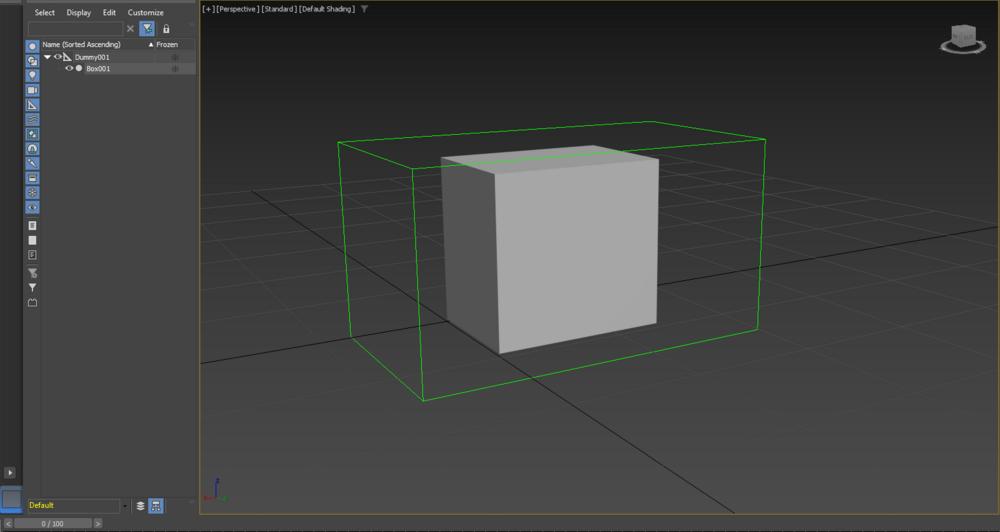Toggle the Display Geometry filter icon
1000x532 pixels.
33,47
